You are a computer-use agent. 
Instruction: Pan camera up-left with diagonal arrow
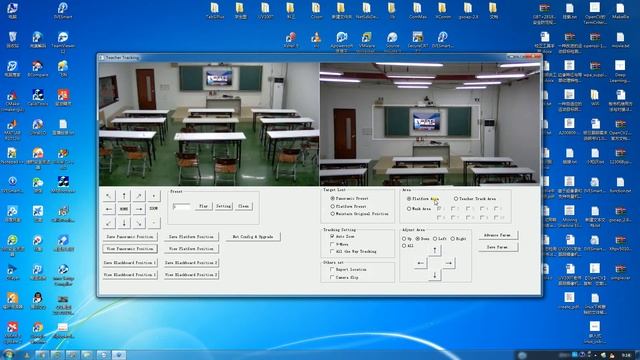tap(109, 196)
